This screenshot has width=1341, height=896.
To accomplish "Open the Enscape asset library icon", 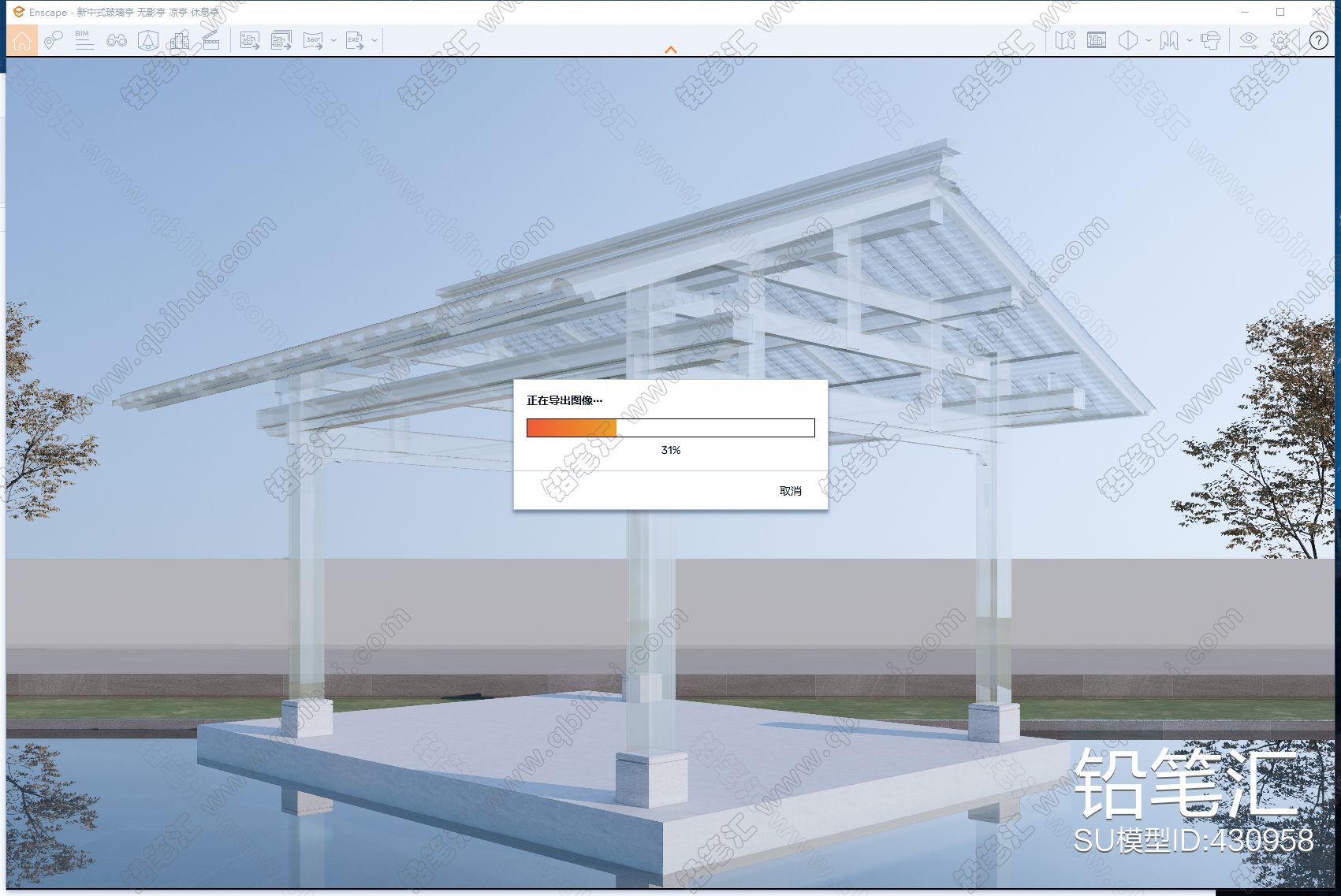I will pos(148,40).
